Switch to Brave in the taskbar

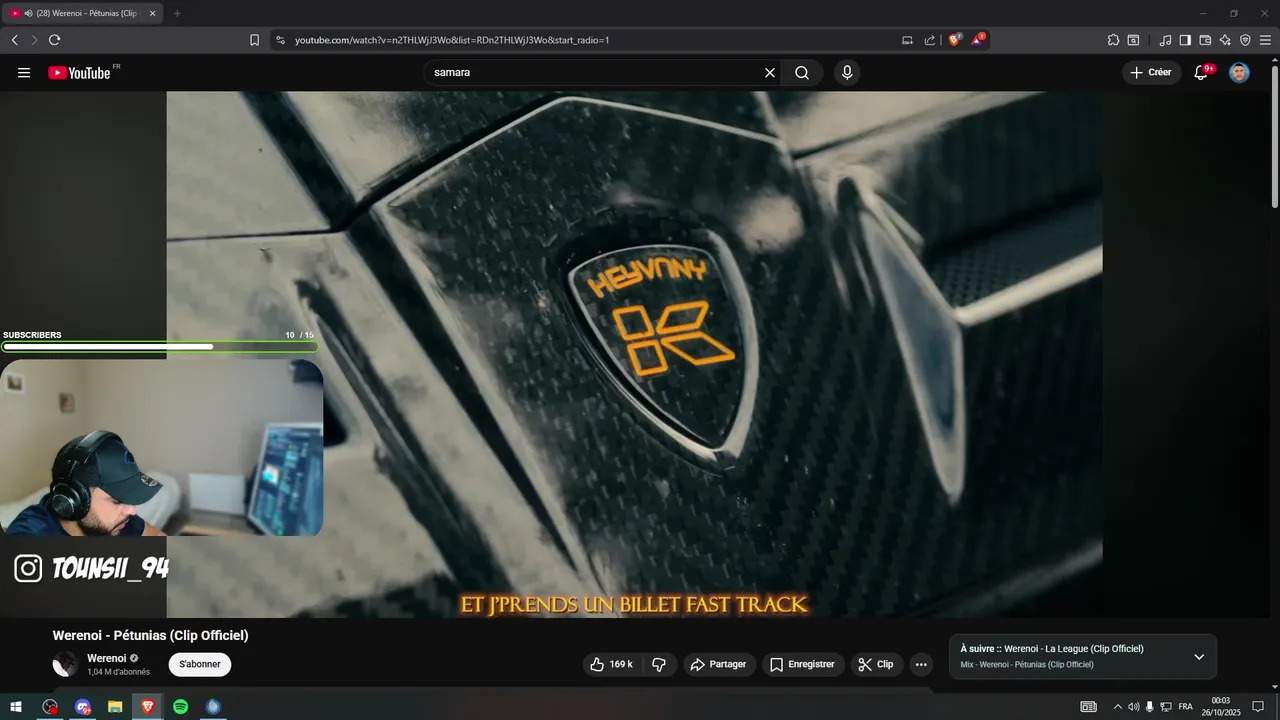click(148, 707)
